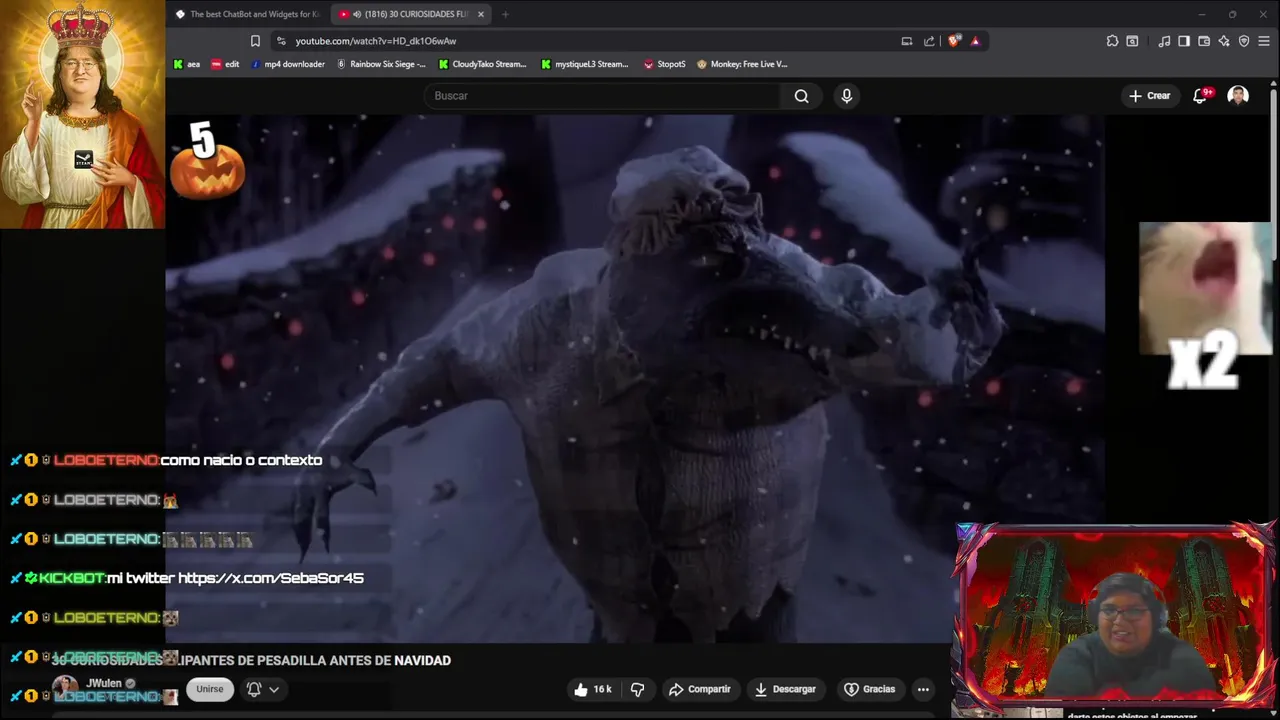
Task: Click the browser extension icon next to puzzle
Action: [1132, 41]
